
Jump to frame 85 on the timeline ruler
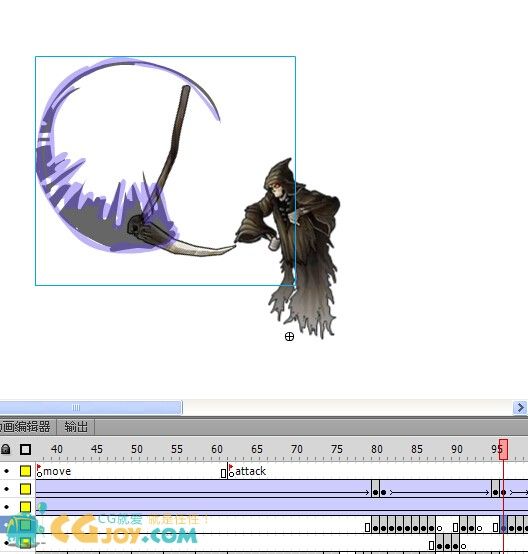(x=417, y=449)
